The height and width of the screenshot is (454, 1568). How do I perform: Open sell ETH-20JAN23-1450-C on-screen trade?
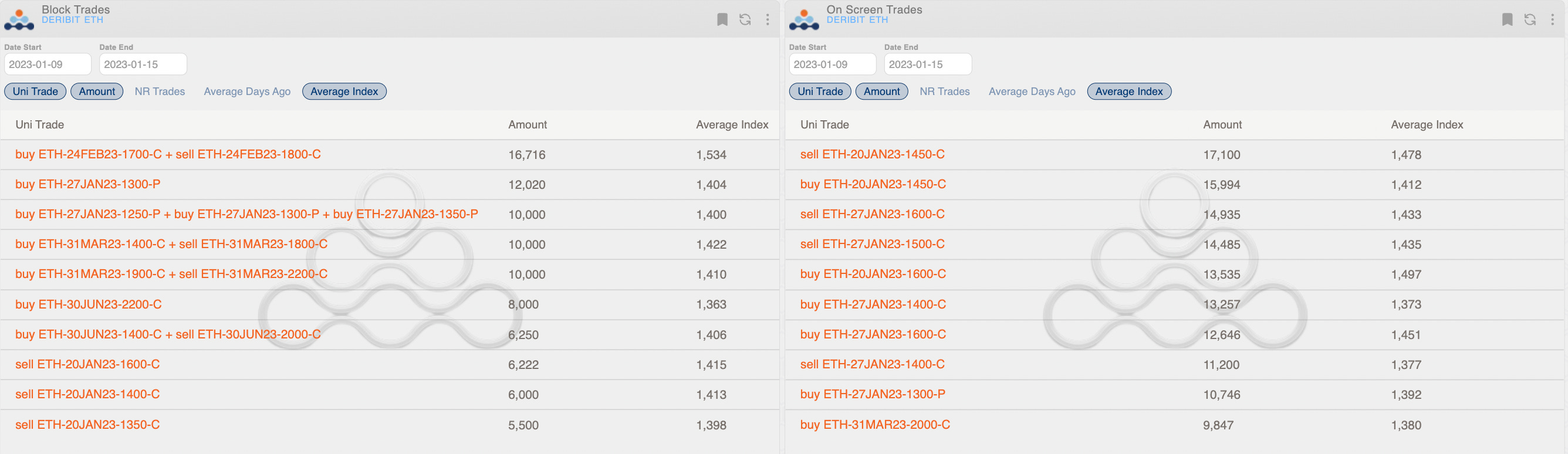(872, 155)
